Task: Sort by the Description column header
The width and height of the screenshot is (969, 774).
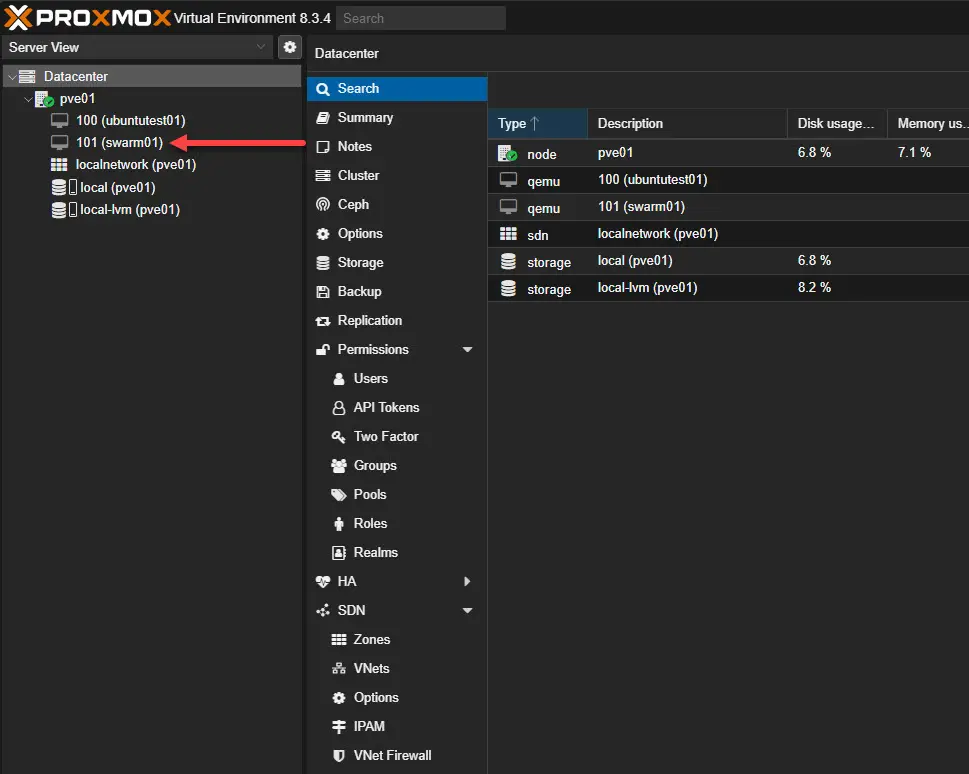Action: pyautogui.click(x=687, y=124)
